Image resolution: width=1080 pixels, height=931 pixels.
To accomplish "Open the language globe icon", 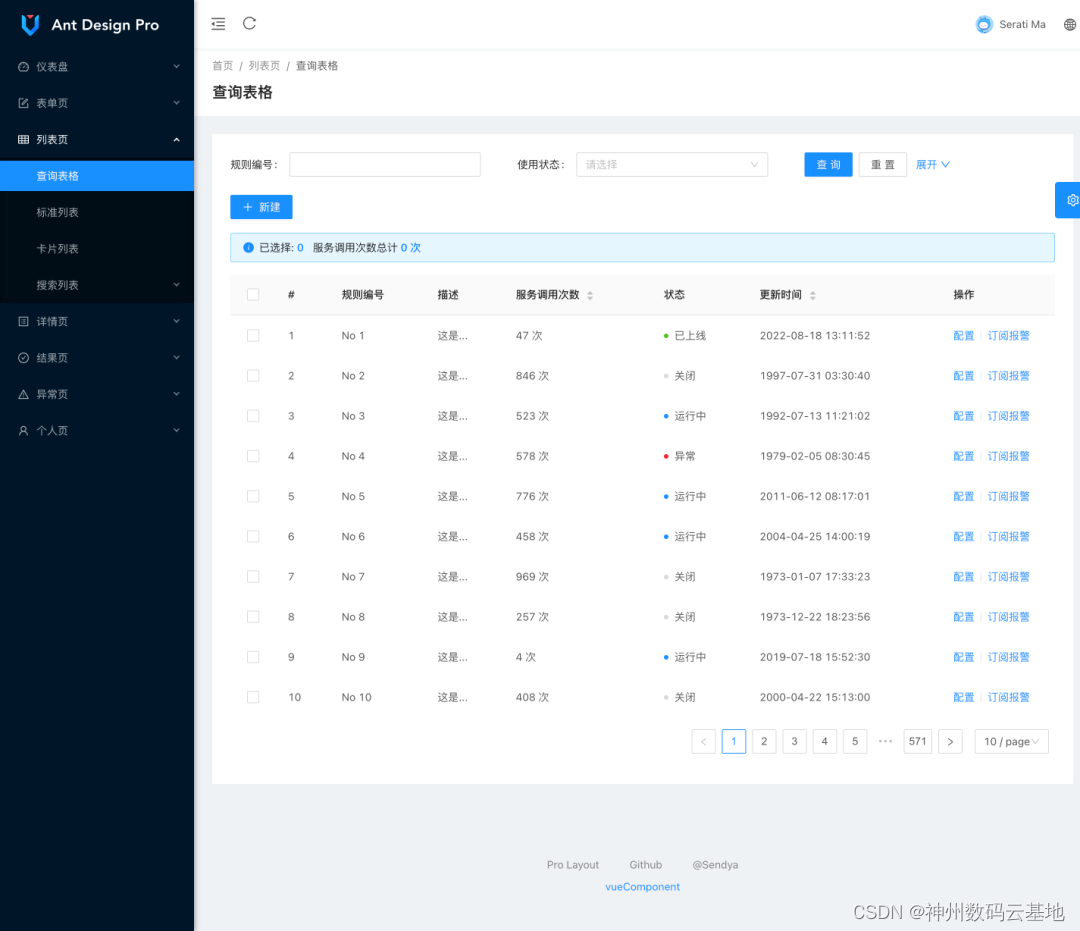I will pos(1070,24).
